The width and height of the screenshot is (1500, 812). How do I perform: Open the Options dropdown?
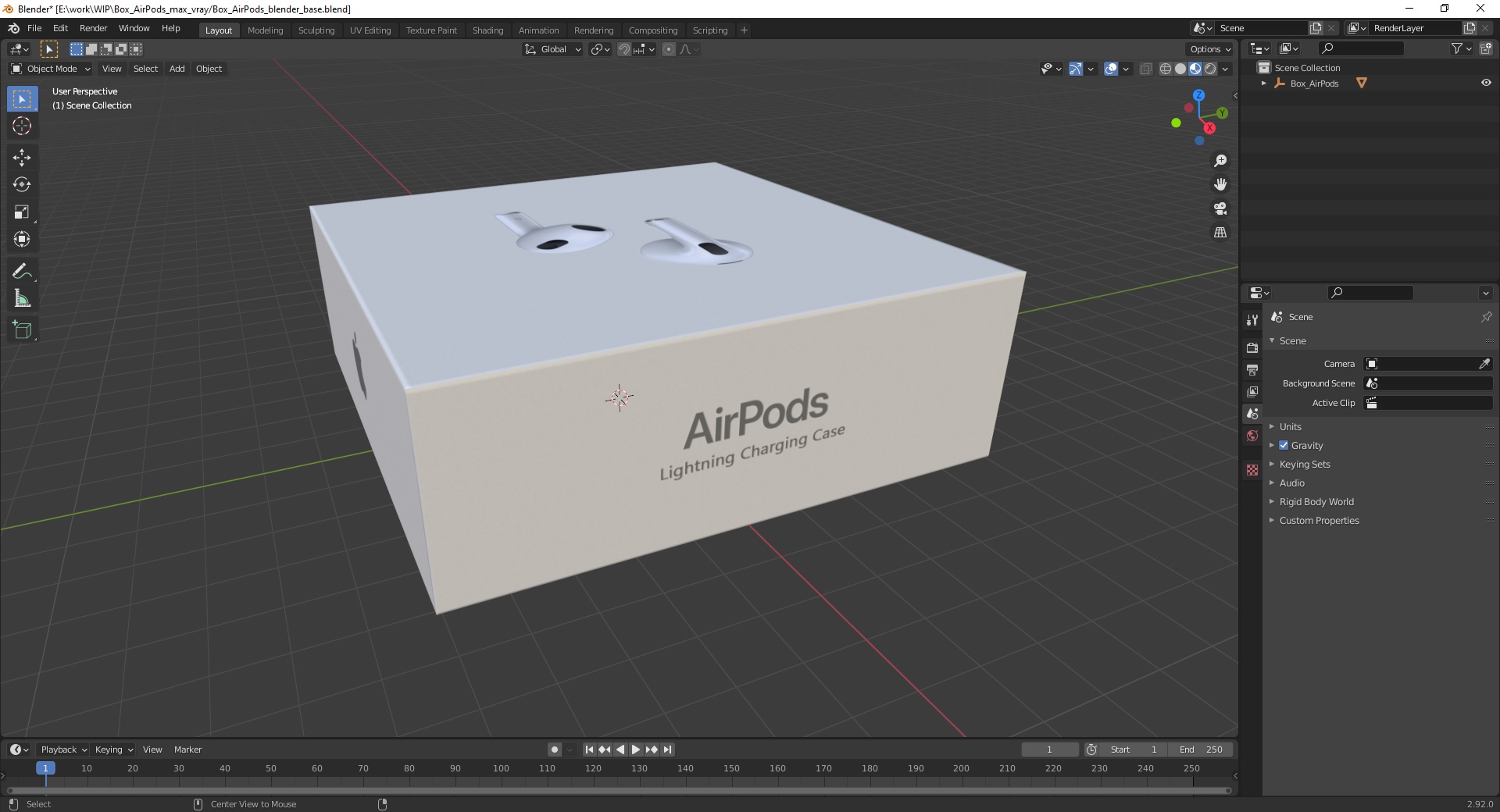pos(1210,49)
